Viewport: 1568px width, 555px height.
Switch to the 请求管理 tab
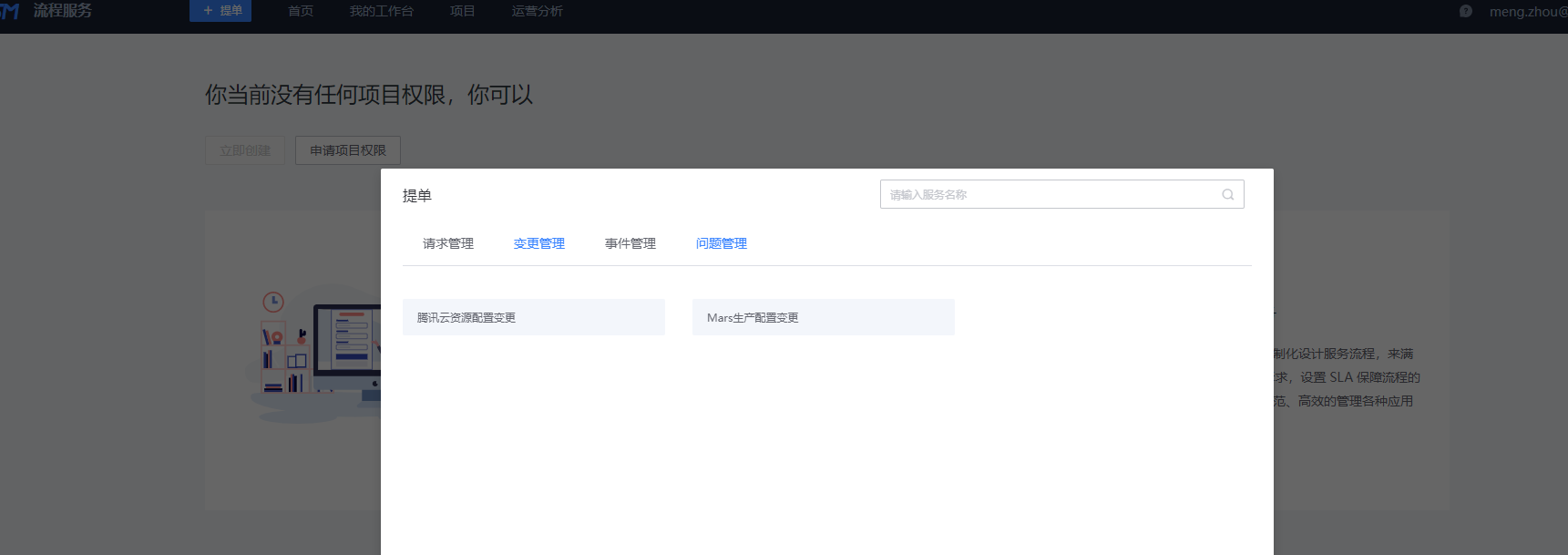click(448, 243)
